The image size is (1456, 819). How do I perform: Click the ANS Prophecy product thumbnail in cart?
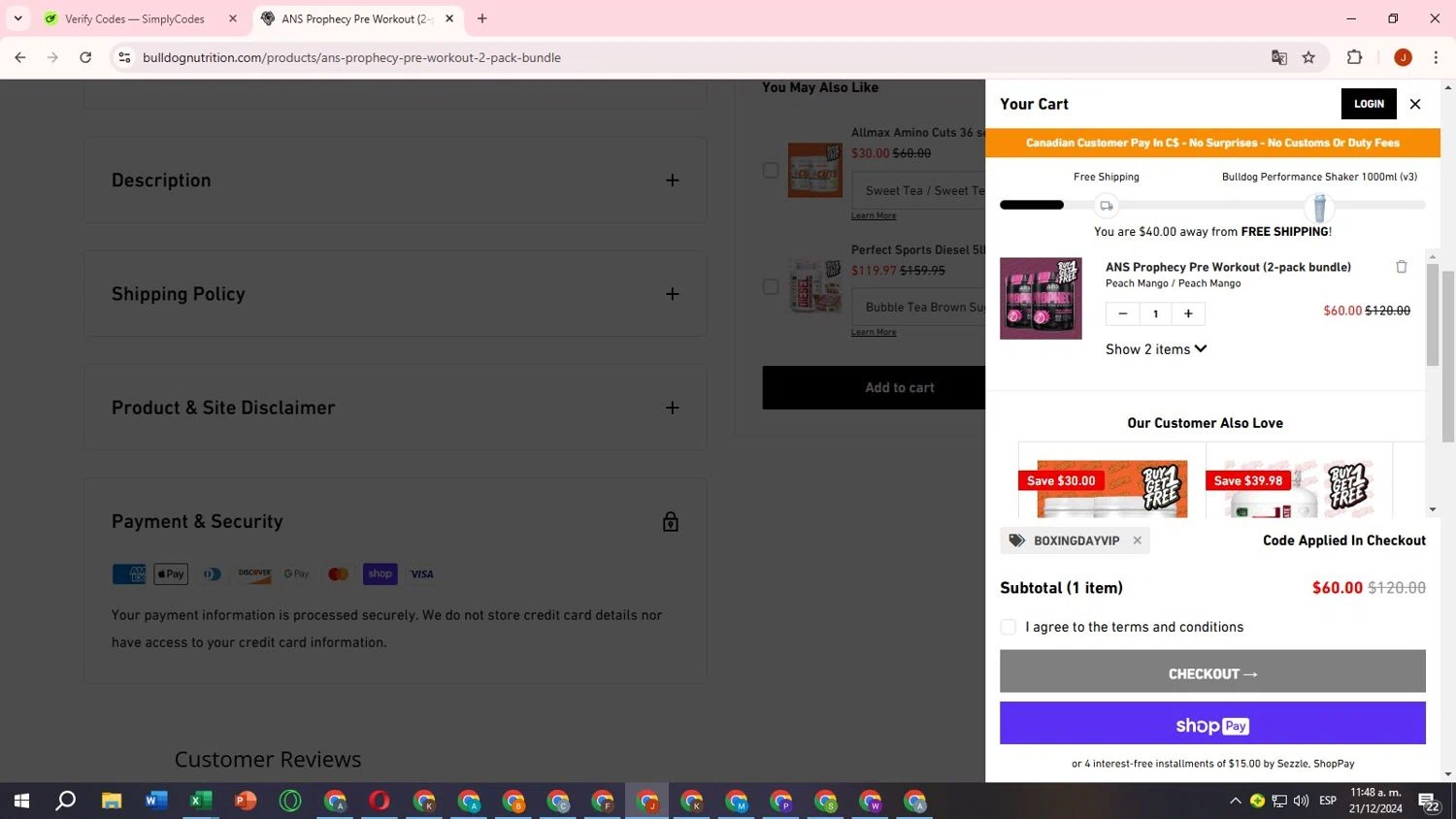(x=1041, y=298)
